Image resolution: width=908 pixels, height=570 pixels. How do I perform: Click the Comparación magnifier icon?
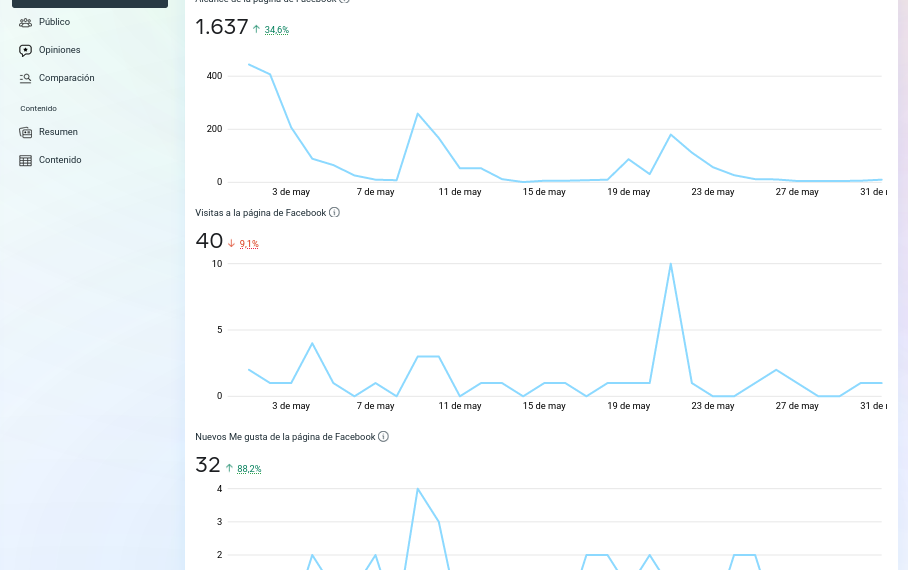point(25,78)
